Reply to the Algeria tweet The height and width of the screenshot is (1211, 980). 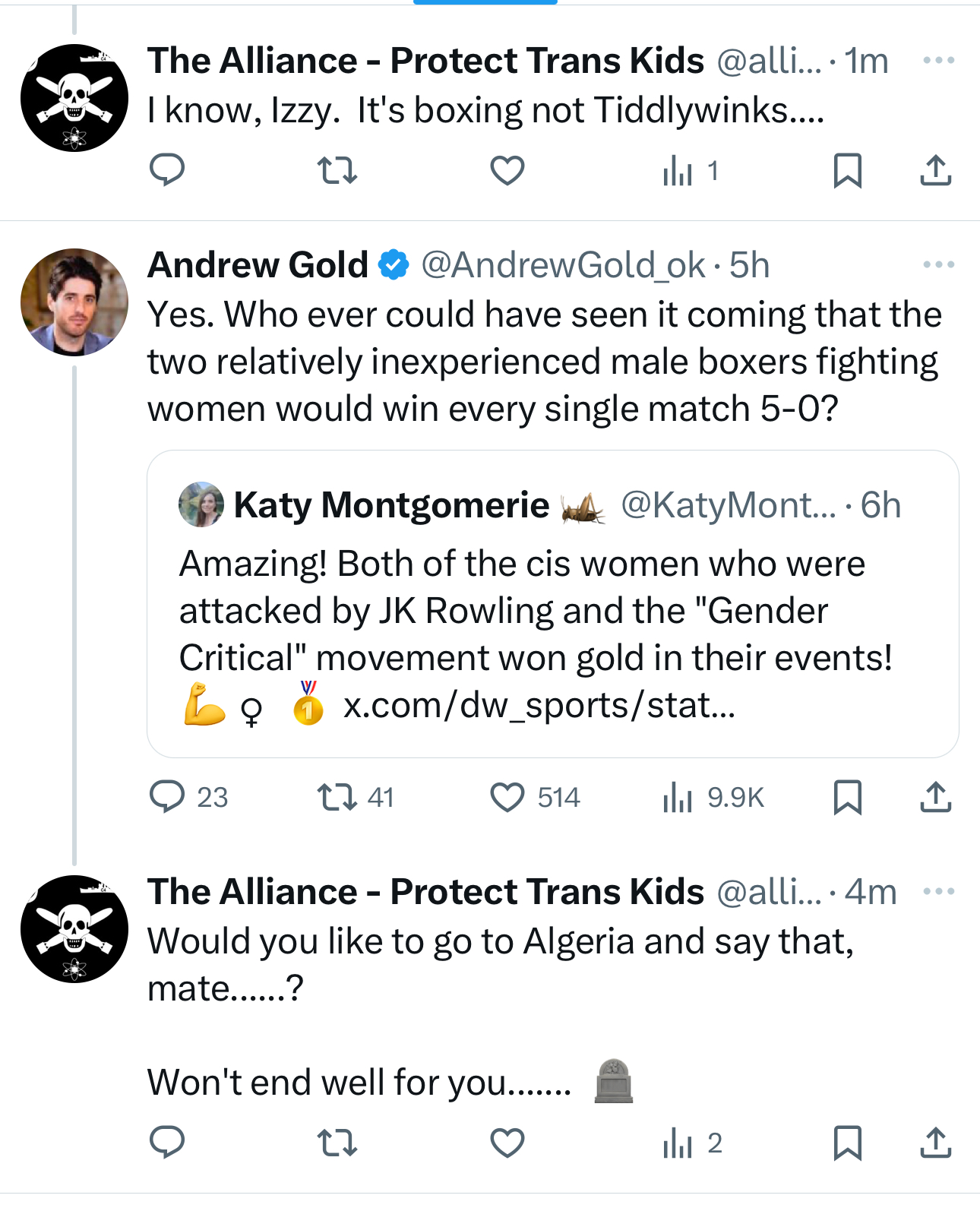(167, 1143)
